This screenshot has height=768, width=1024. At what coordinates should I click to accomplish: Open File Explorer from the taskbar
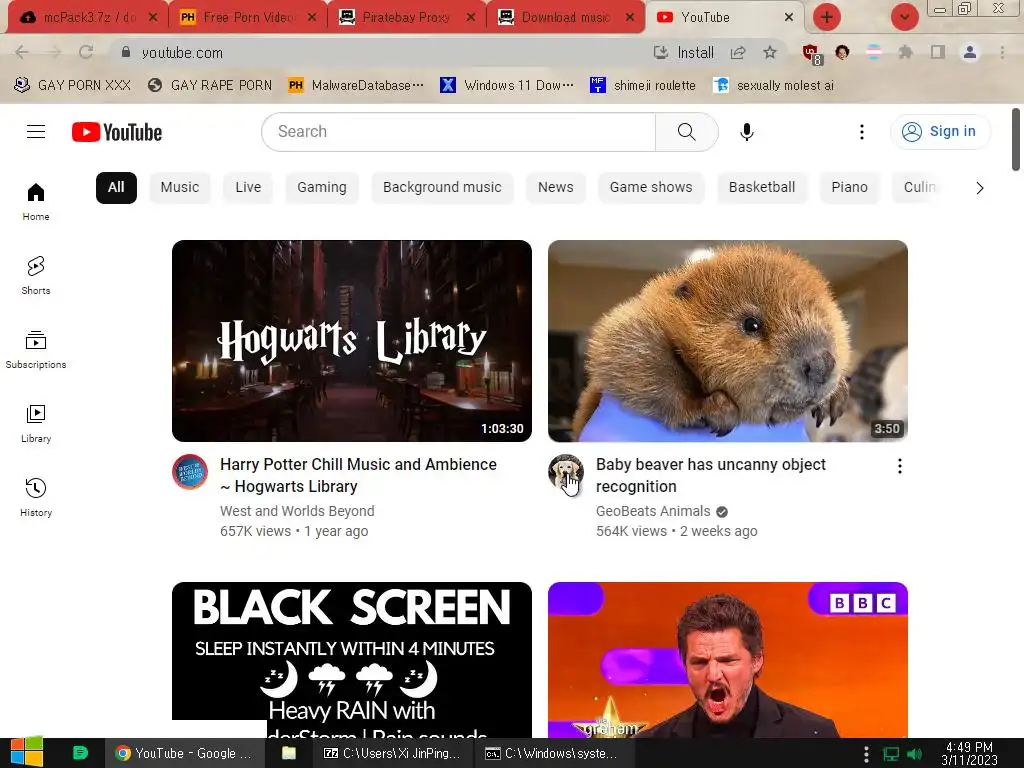(289, 753)
